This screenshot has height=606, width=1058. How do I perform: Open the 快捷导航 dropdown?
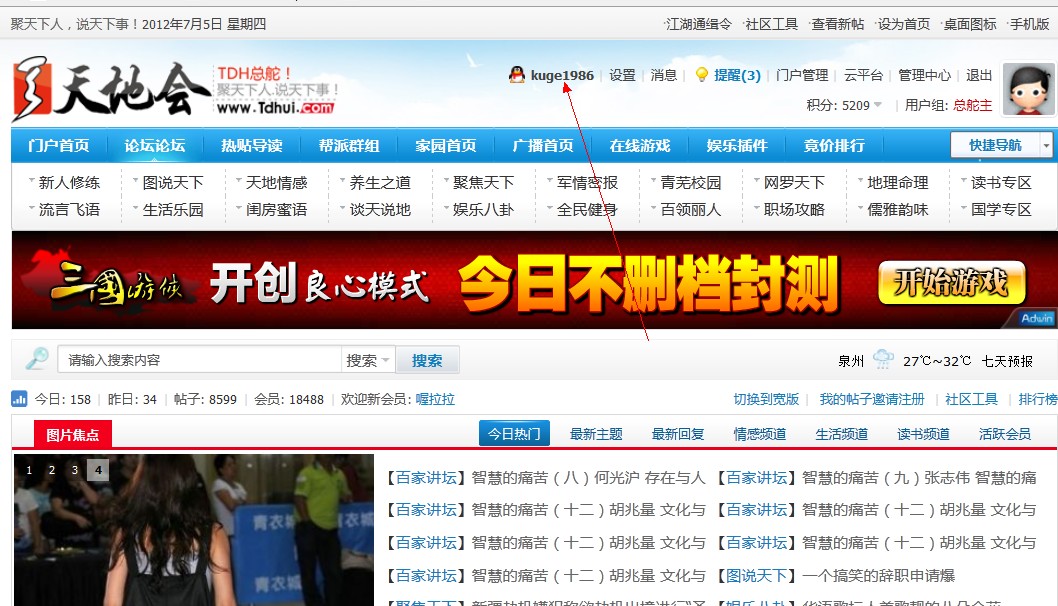pyautogui.click(x=1001, y=145)
